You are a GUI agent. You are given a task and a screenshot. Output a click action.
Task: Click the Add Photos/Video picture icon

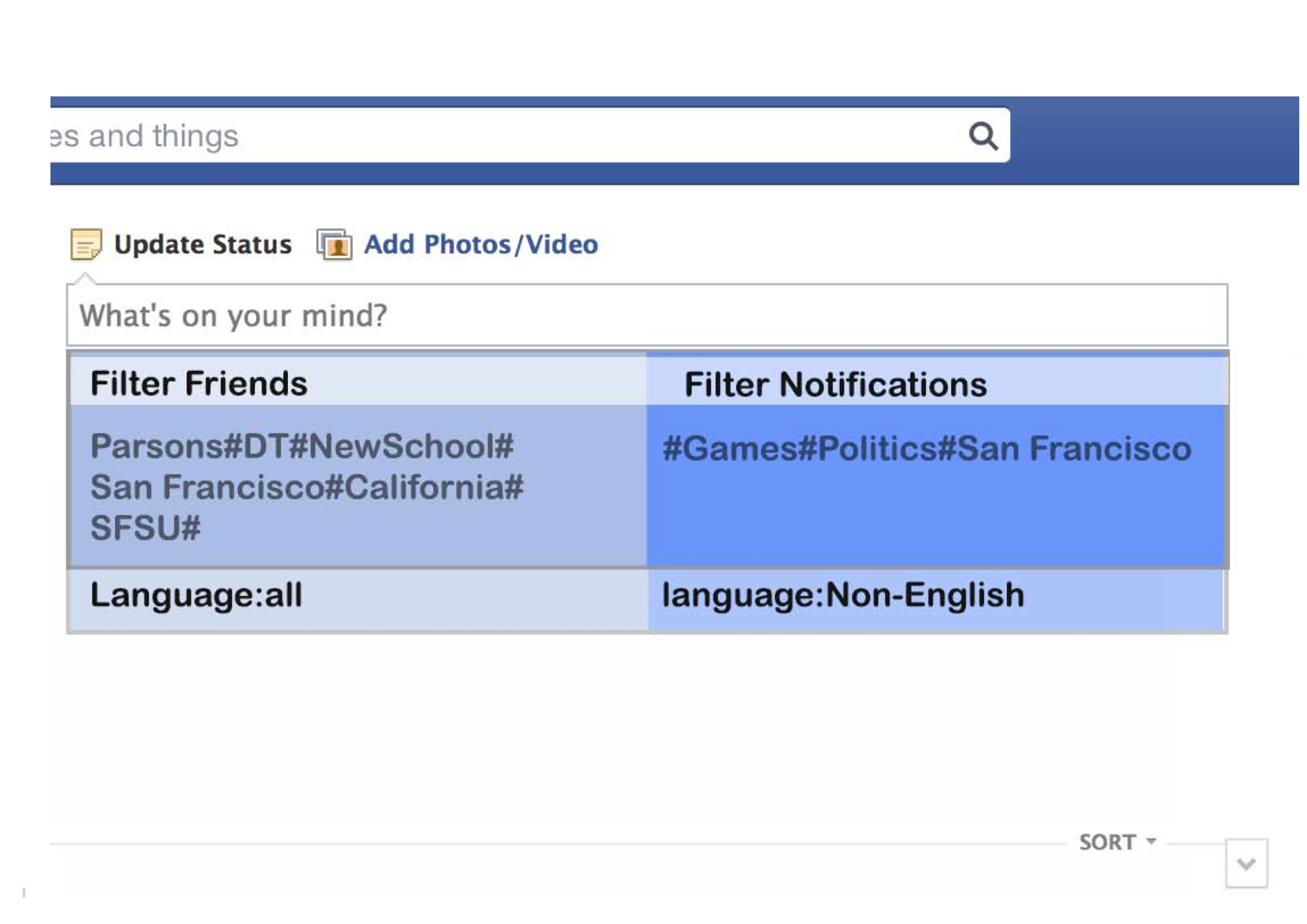(334, 244)
